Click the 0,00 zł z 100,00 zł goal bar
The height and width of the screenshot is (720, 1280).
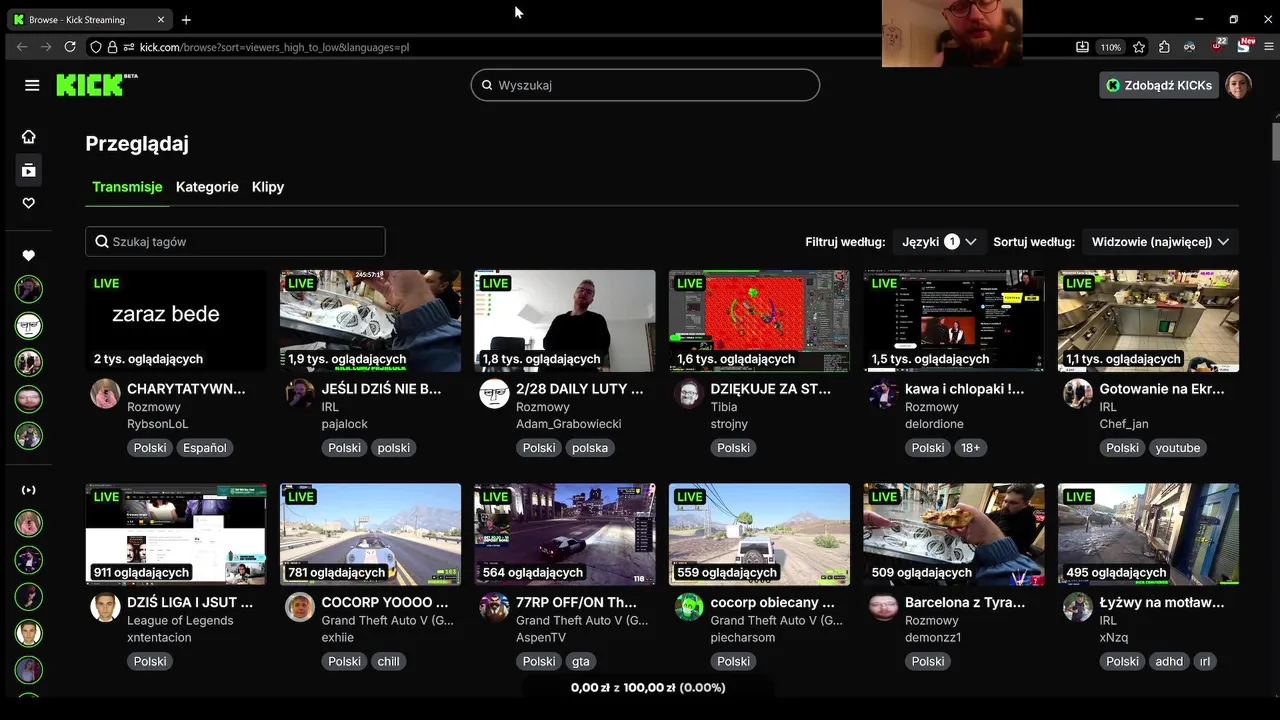click(x=648, y=688)
